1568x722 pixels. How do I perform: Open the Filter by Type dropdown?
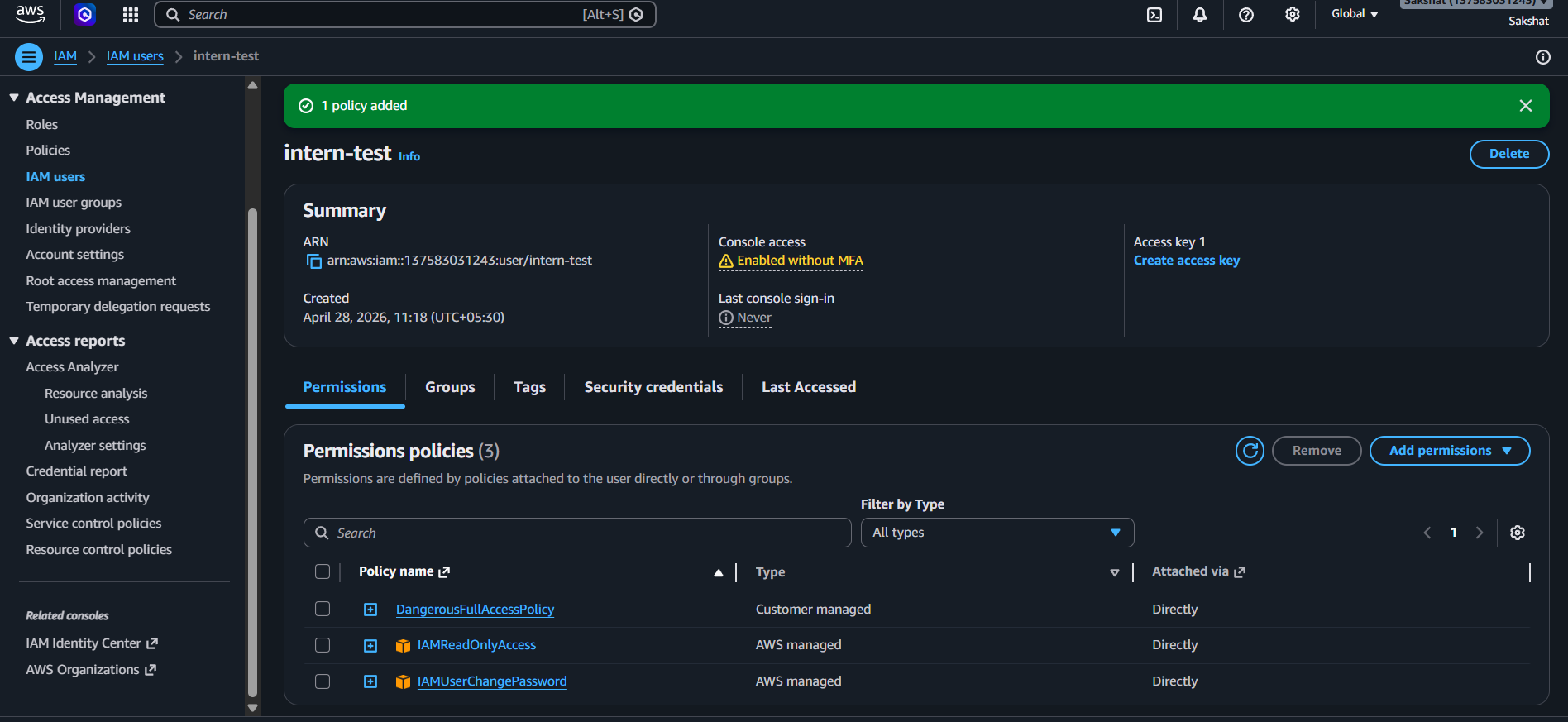click(997, 533)
